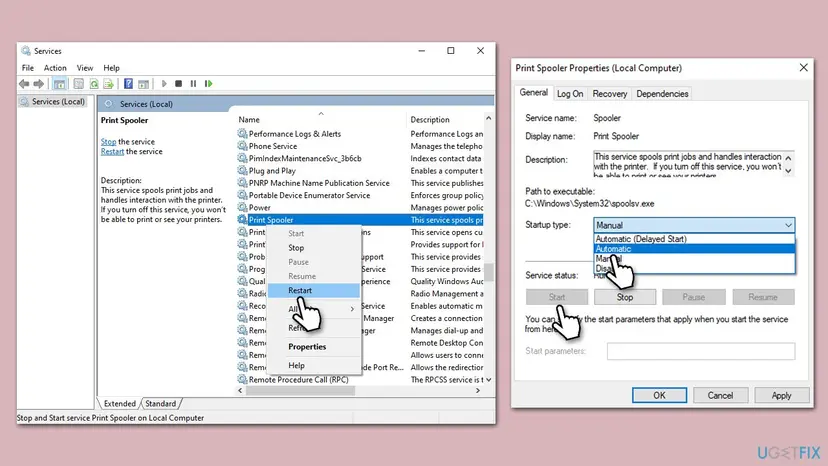Click the path C:\Windows\System32\spoolsv.exe
This screenshot has width=828, height=466.
point(589,203)
